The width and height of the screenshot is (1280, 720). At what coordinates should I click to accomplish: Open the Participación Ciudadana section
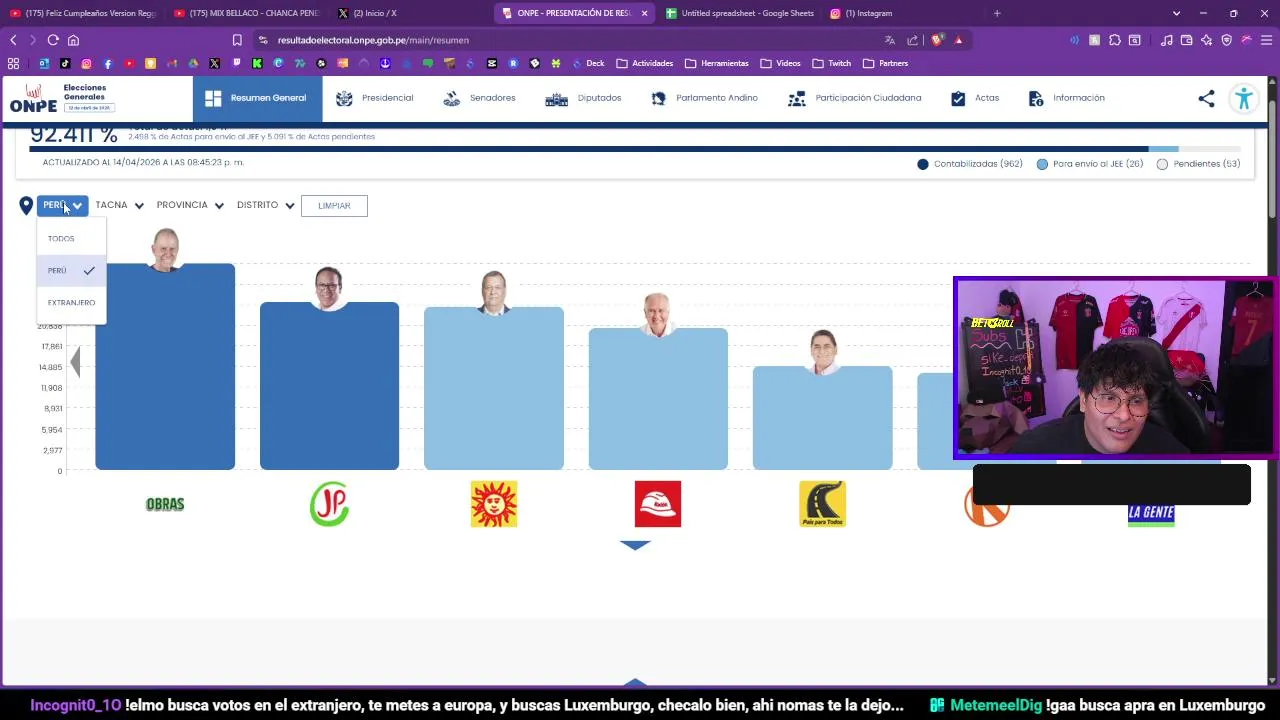[x=854, y=98]
